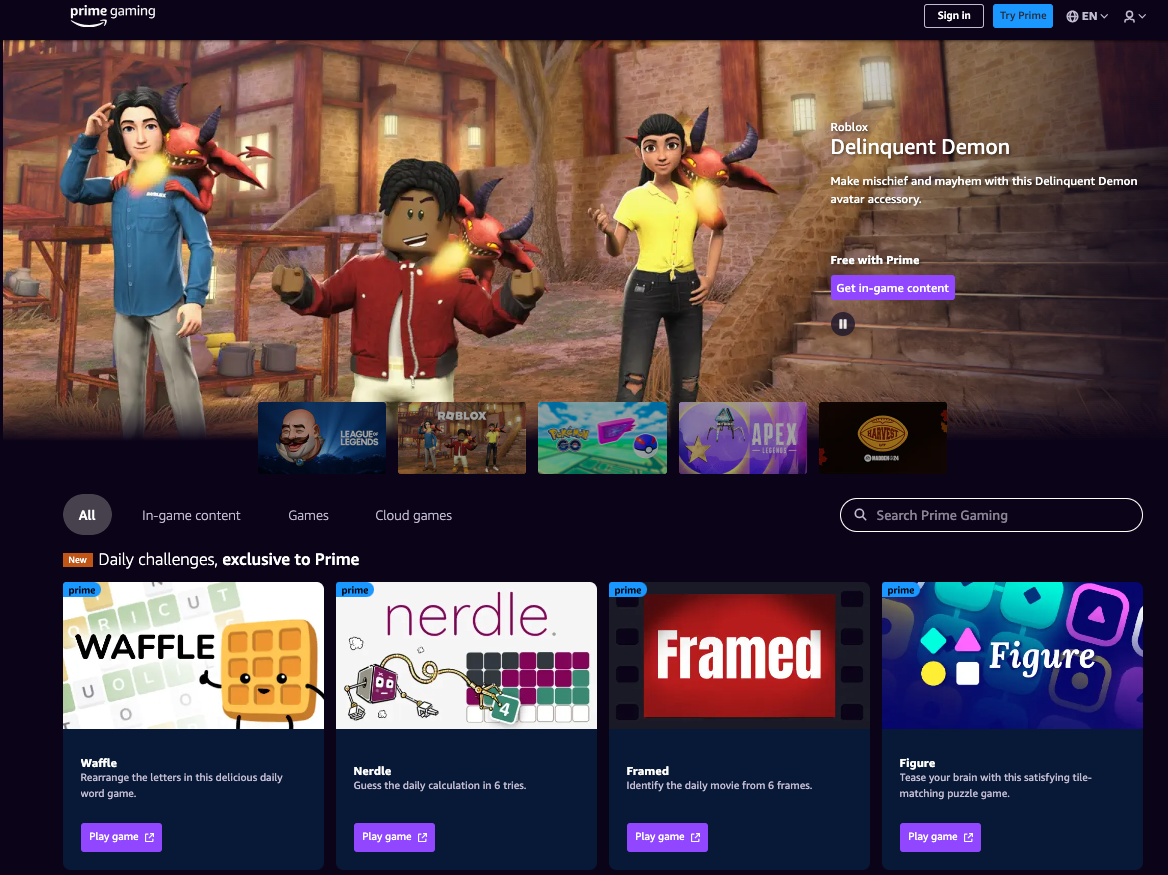Screen dimensions: 1168x875
Task: Switch to the All tab
Action: click(x=87, y=515)
